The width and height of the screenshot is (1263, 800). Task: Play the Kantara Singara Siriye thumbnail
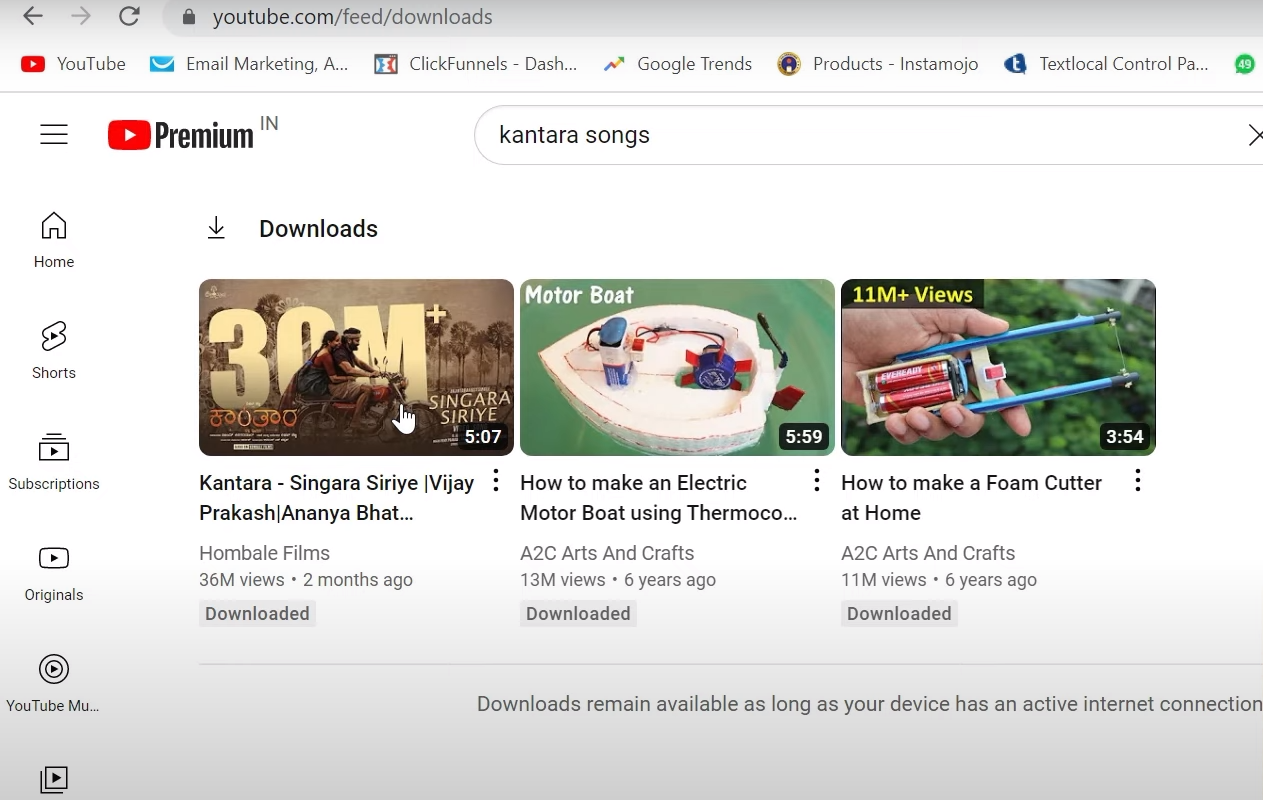coord(356,367)
